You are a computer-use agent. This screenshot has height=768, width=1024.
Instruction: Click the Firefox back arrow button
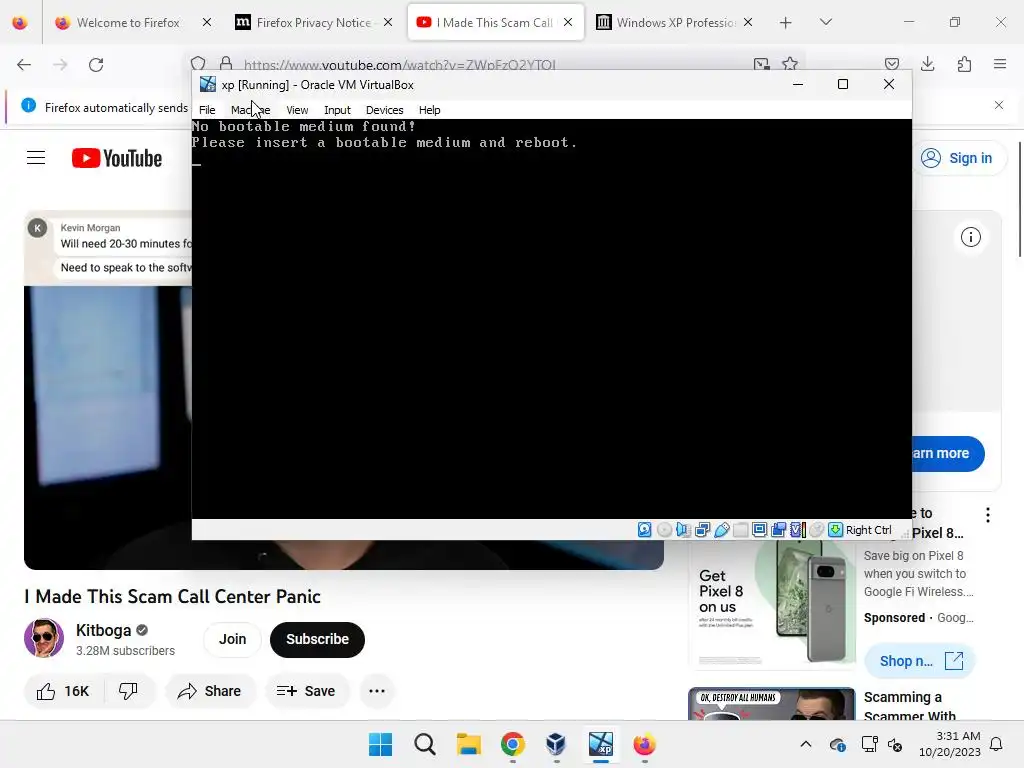click(24, 64)
